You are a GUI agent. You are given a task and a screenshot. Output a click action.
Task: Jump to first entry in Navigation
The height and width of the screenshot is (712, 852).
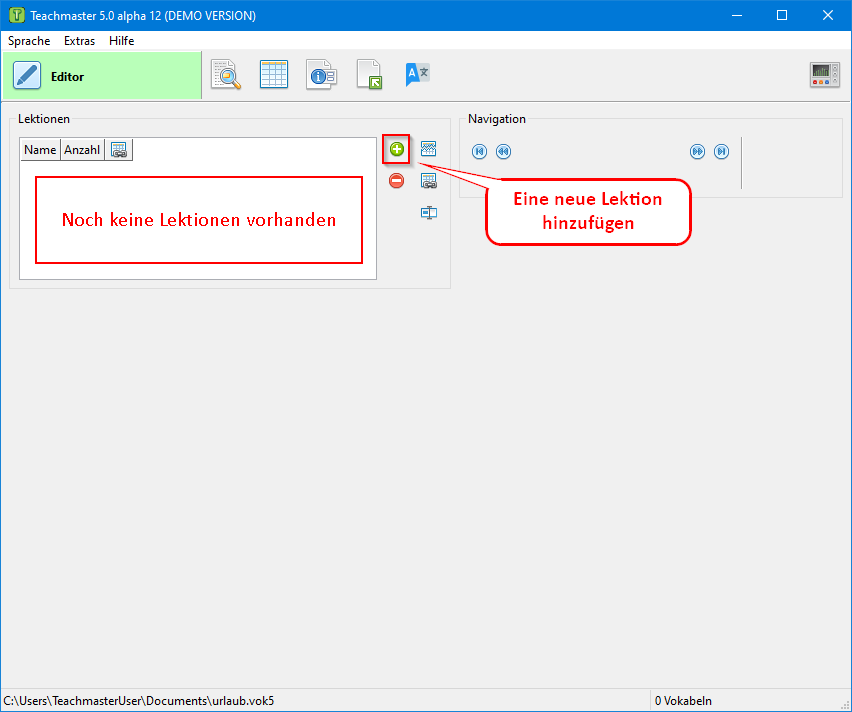(479, 152)
